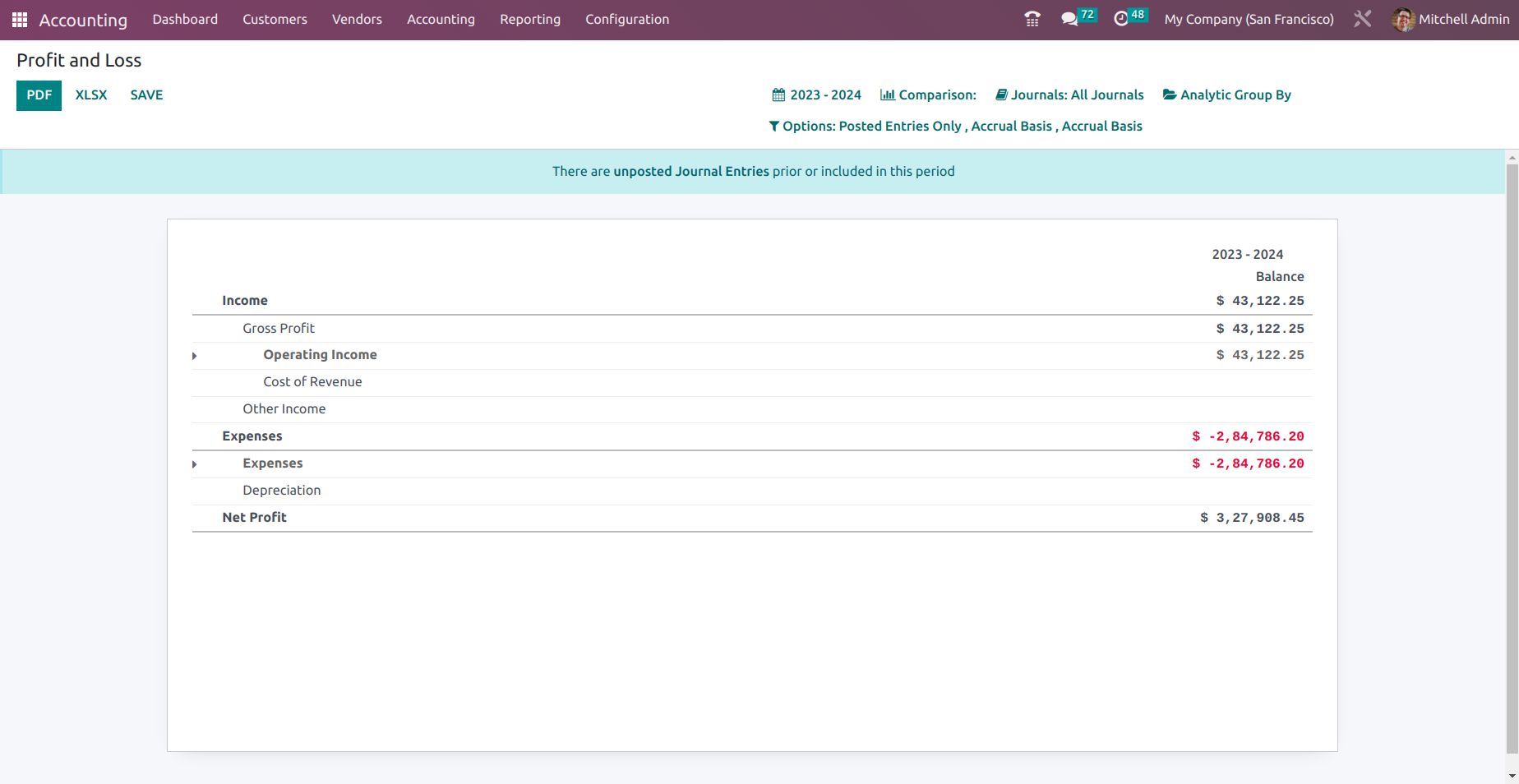Open the chat messages icon
The image size is (1519, 784).
point(1069,19)
